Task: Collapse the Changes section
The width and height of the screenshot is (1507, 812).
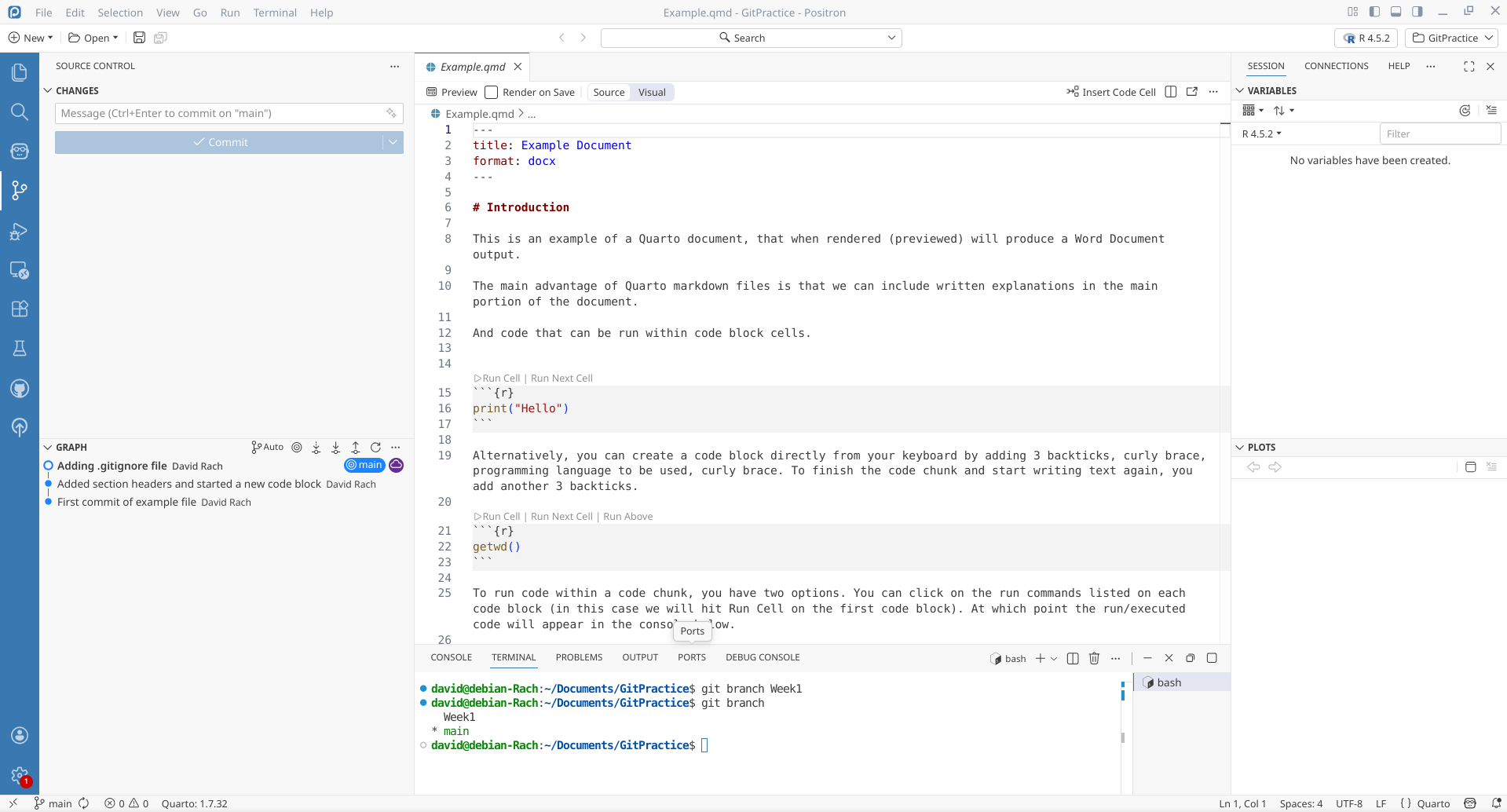Action: [48, 91]
